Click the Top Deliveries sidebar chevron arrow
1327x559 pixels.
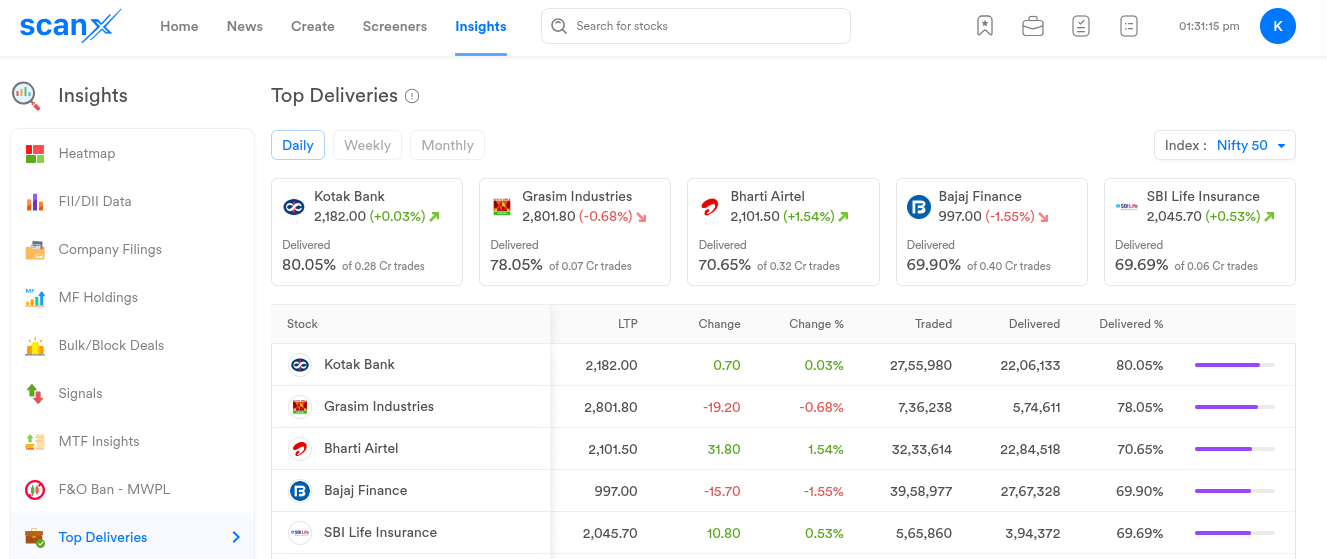[x=236, y=537]
